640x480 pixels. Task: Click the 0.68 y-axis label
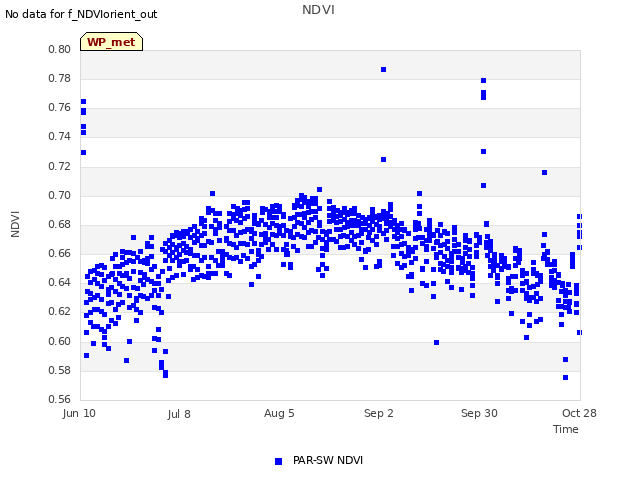(x=59, y=224)
